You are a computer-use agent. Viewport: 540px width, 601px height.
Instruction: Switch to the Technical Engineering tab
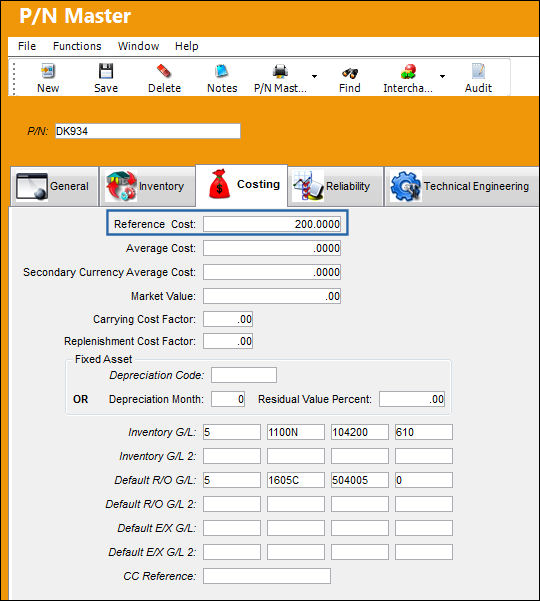click(461, 186)
